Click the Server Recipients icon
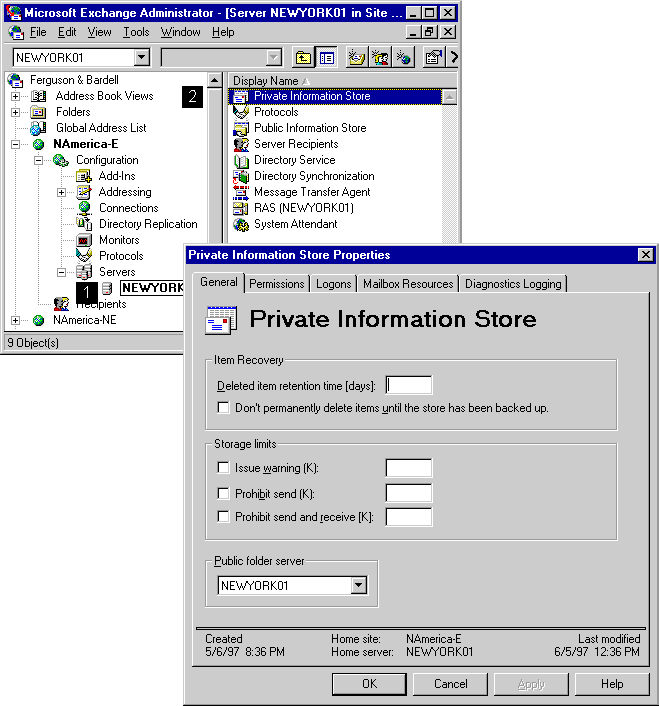 [x=241, y=144]
